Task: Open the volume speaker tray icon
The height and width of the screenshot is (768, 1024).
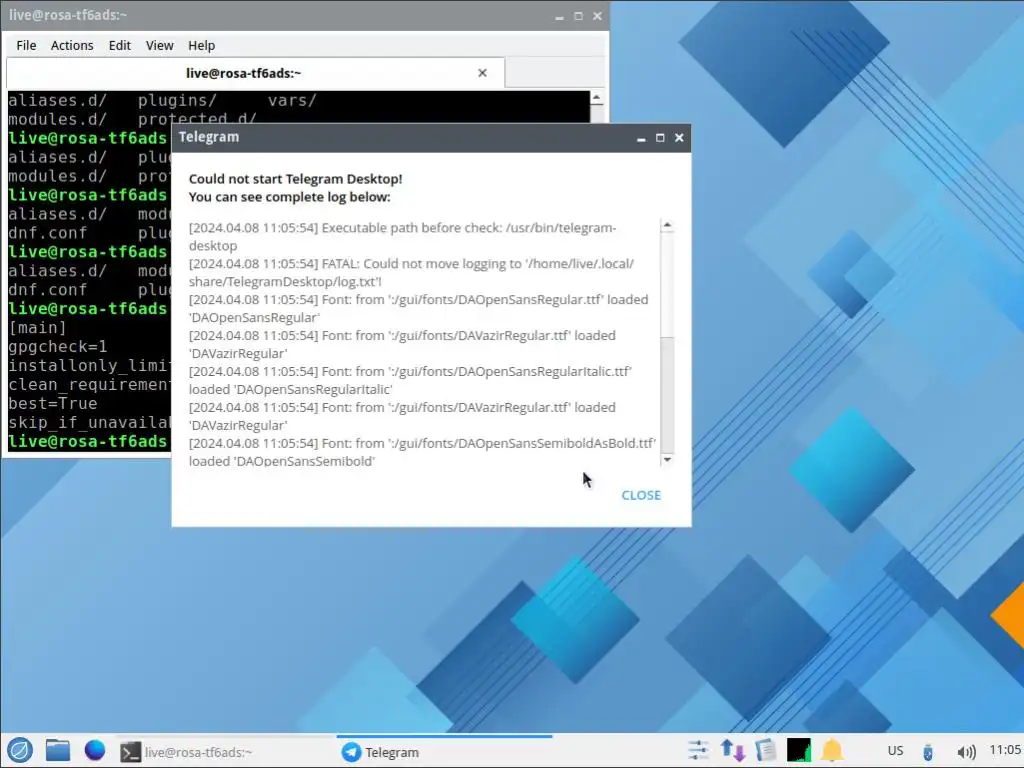Action: point(966,752)
